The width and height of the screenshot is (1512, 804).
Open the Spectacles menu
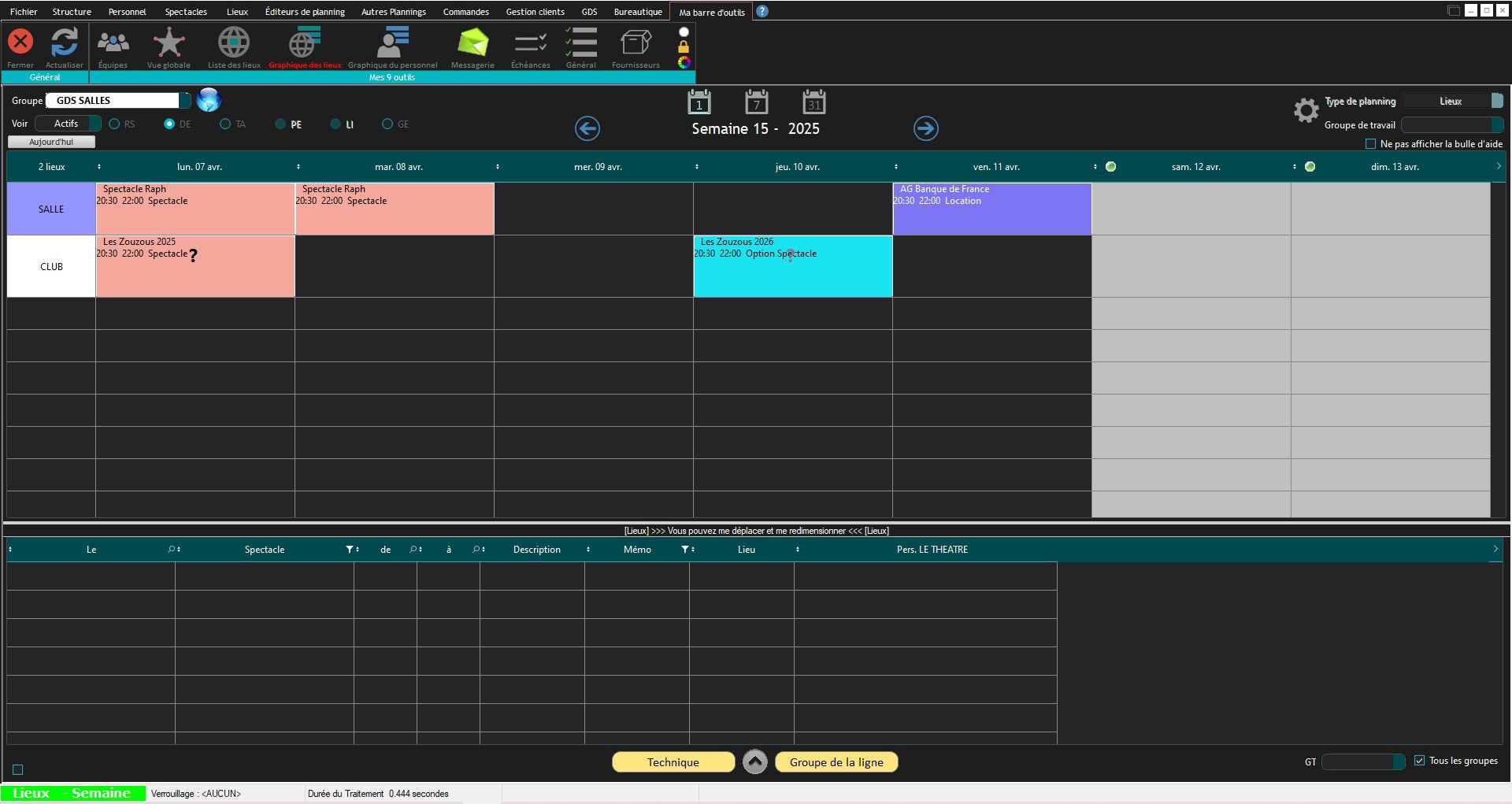coord(186,12)
